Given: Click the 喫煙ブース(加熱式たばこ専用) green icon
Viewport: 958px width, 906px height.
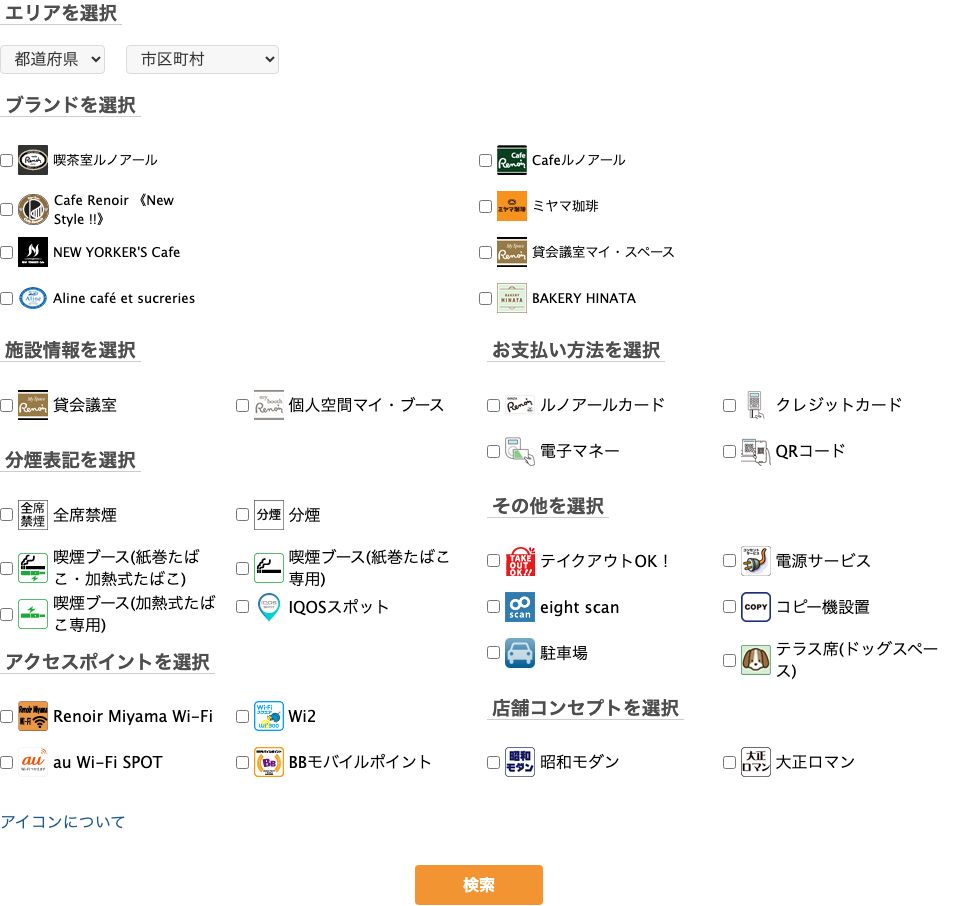Looking at the screenshot, I should click(33, 614).
